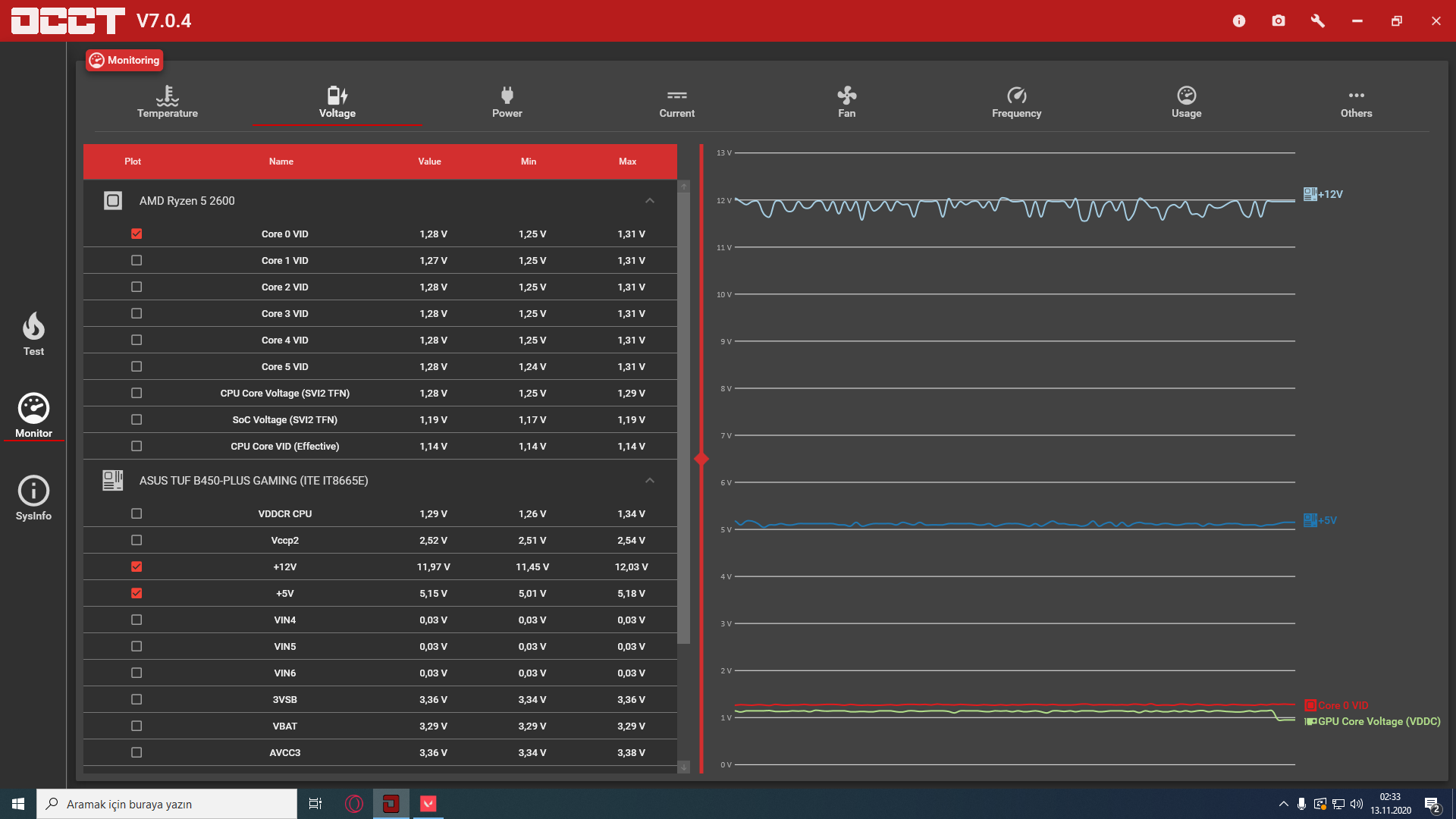Take a screenshot with the camera icon
This screenshot has width=1456, height=819.
[x=1279, y=21]
